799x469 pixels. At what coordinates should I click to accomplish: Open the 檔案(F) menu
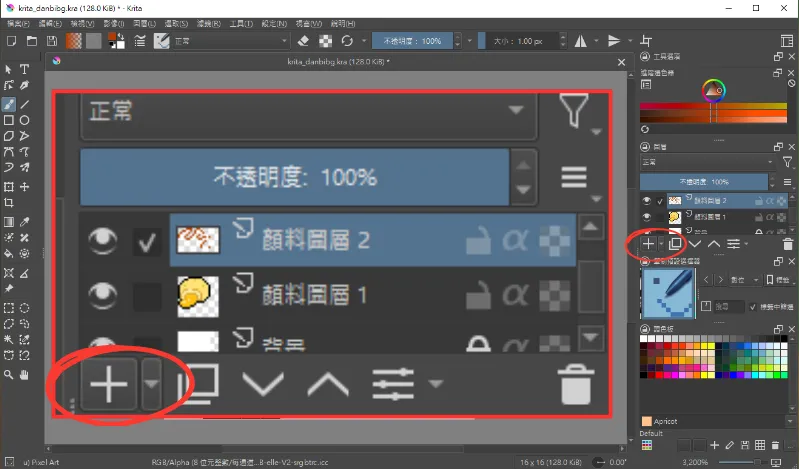[19, 22]
